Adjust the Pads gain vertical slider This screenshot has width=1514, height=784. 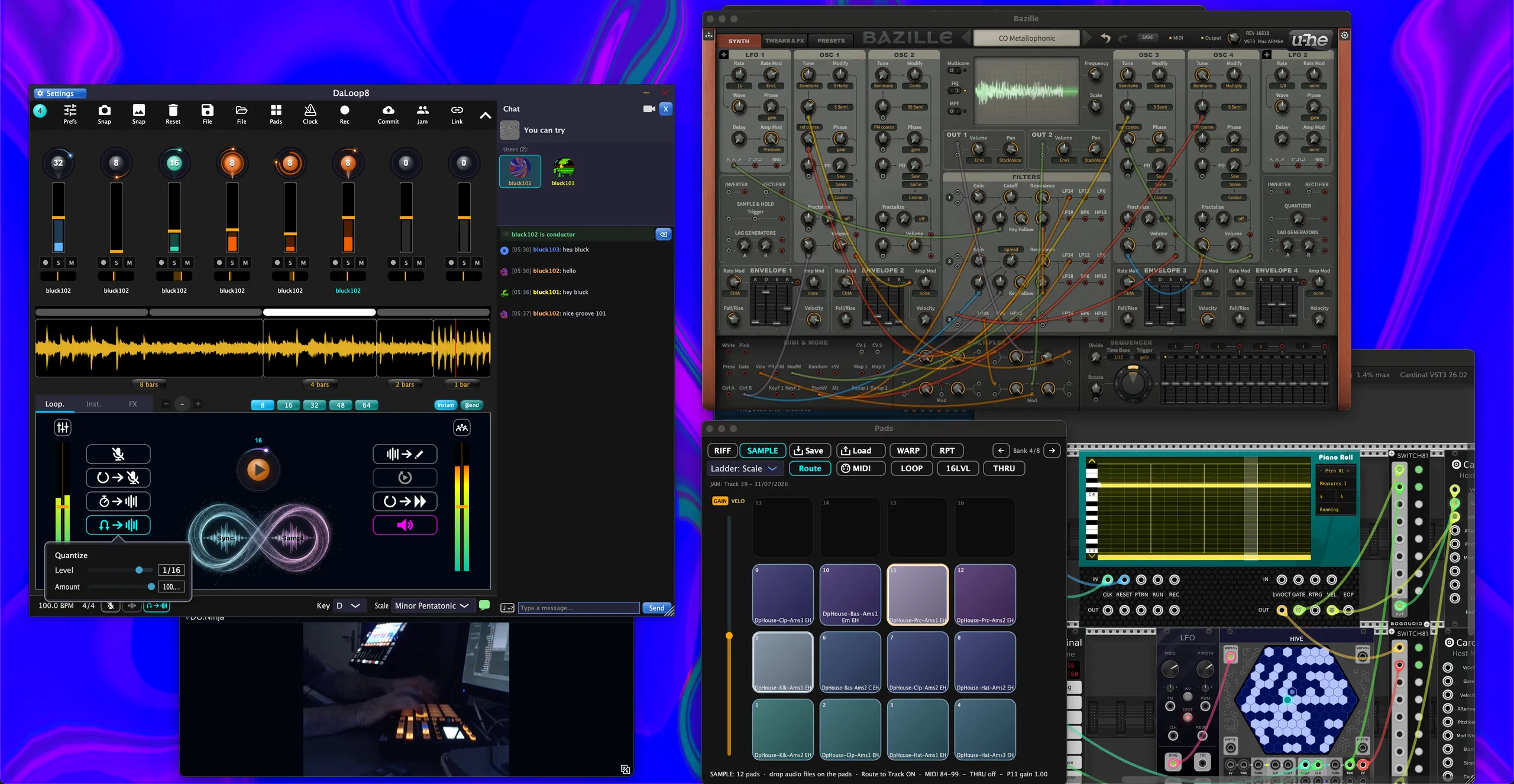(729, 636)
